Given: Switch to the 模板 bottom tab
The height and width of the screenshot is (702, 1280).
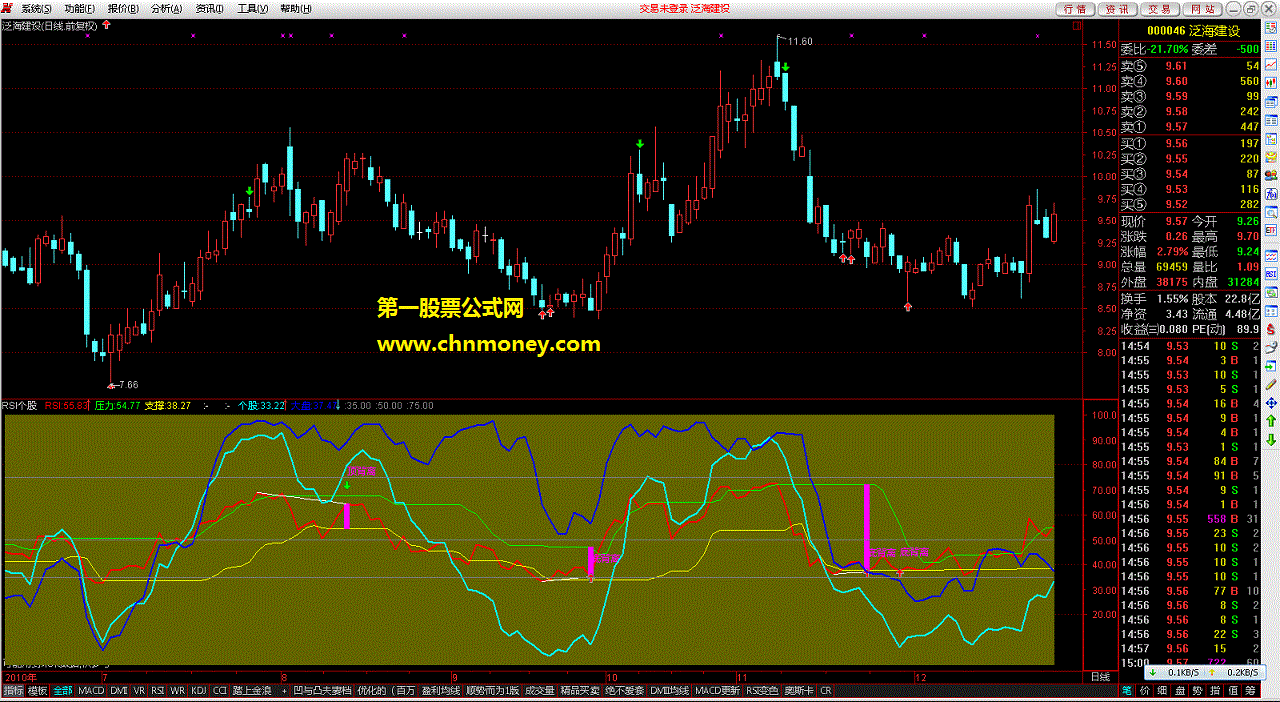Looking at the screenshot, I should point(38,690).
